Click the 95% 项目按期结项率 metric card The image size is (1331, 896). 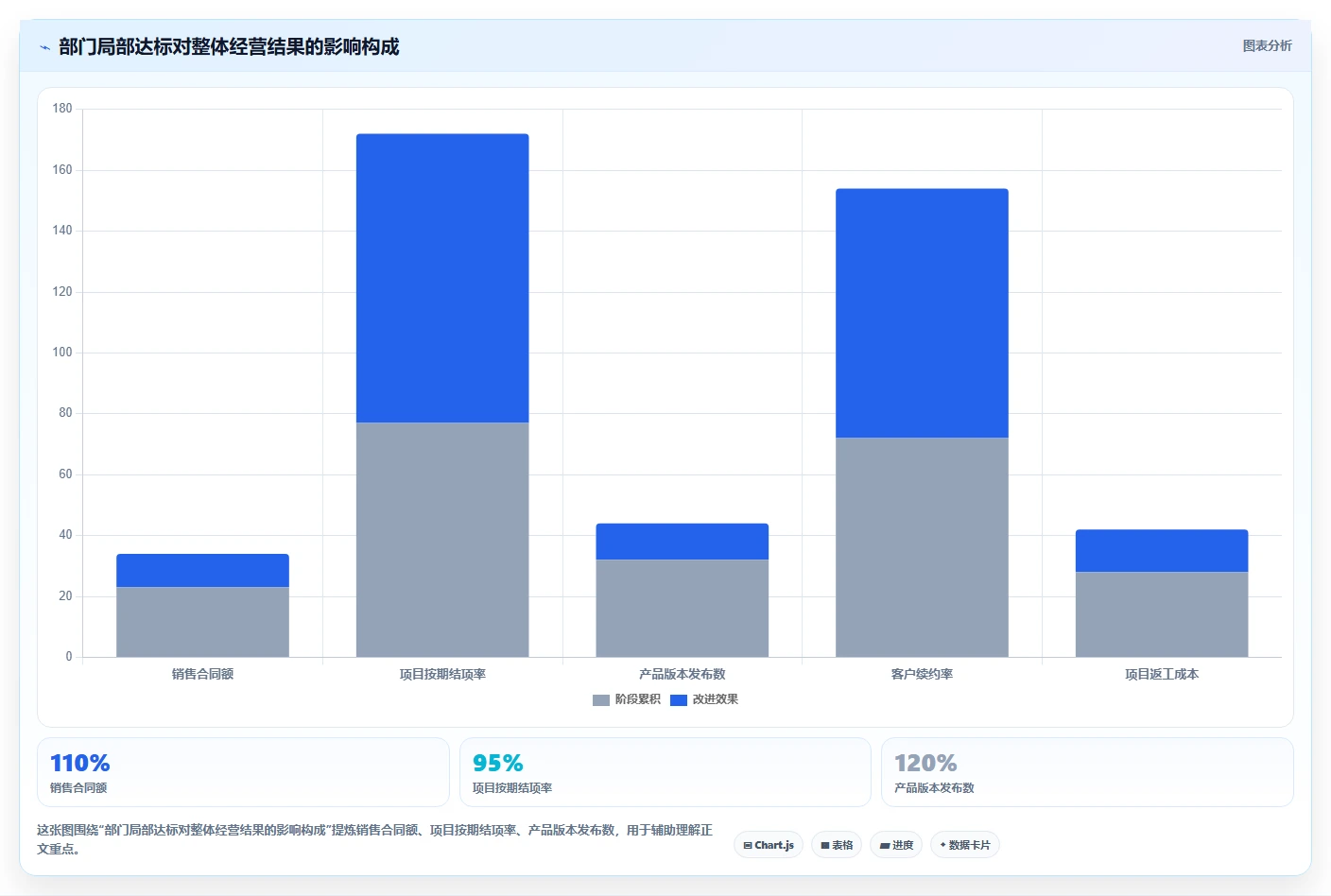[x=665, y=772]
